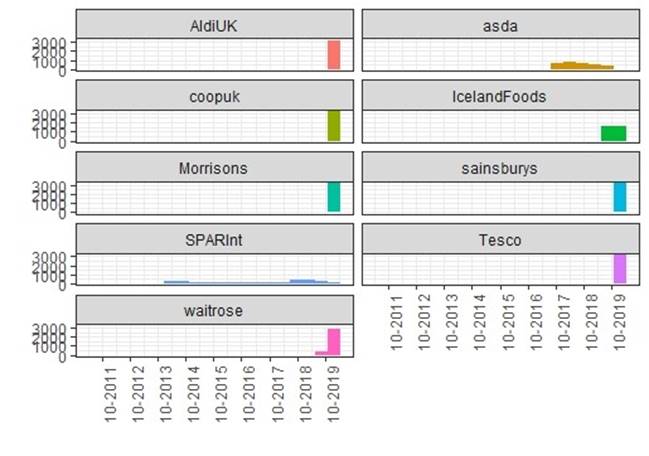Select the coopuk panel title strip
Screen dimensions: 649x456
click(x=214, y=97)
